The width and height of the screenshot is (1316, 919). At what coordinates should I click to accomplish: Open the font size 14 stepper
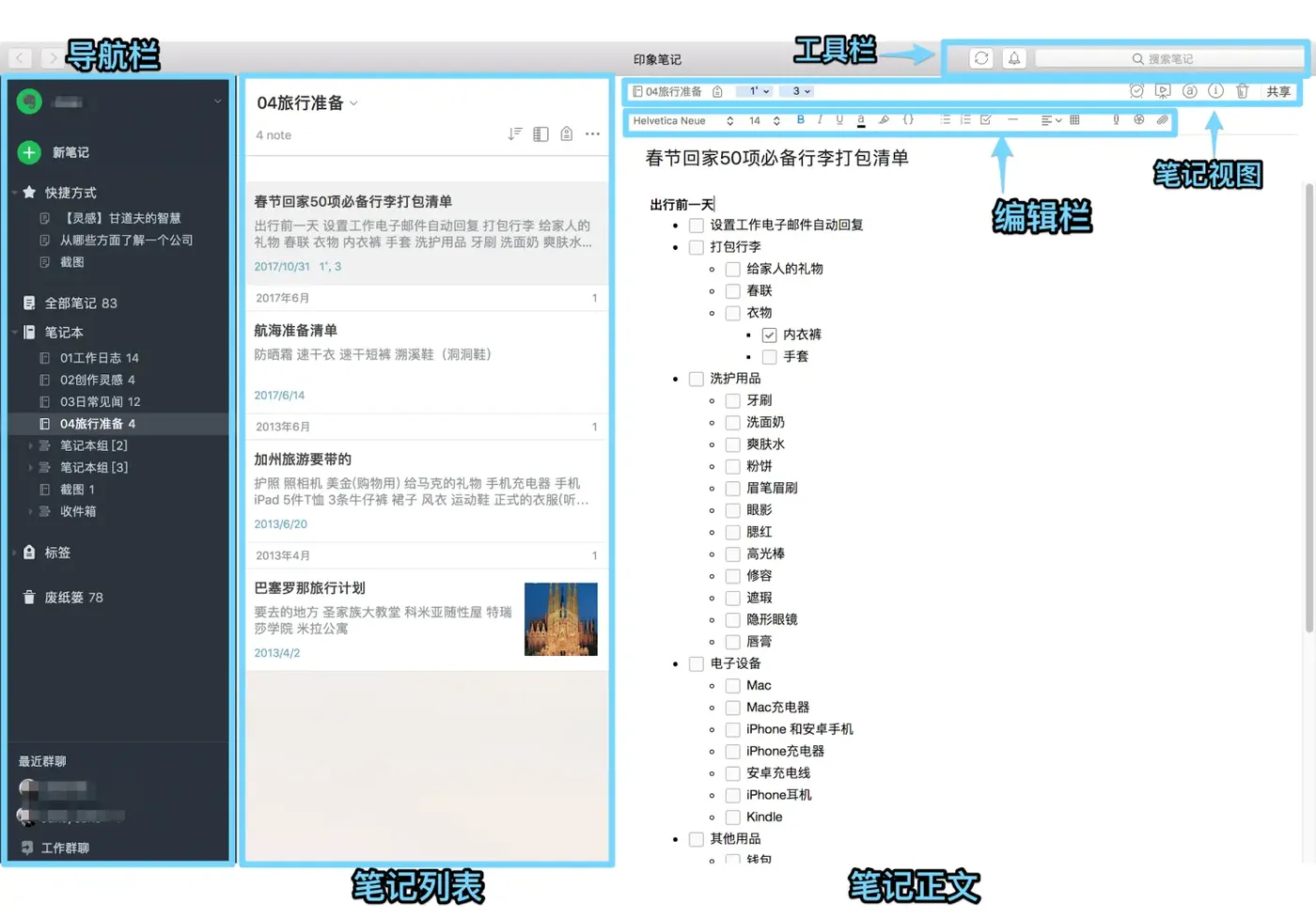coord(764,120)
